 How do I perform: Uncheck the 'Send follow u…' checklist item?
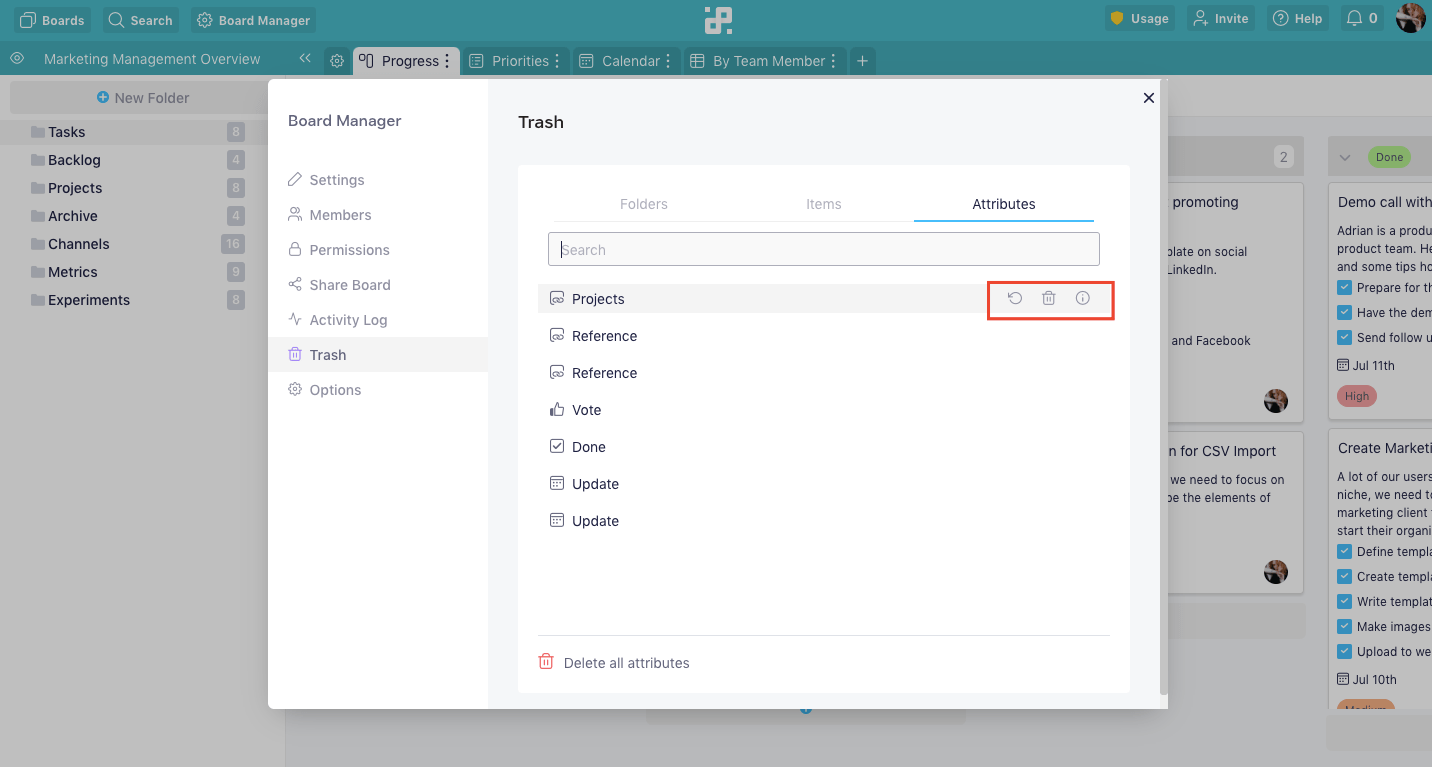1345,338
